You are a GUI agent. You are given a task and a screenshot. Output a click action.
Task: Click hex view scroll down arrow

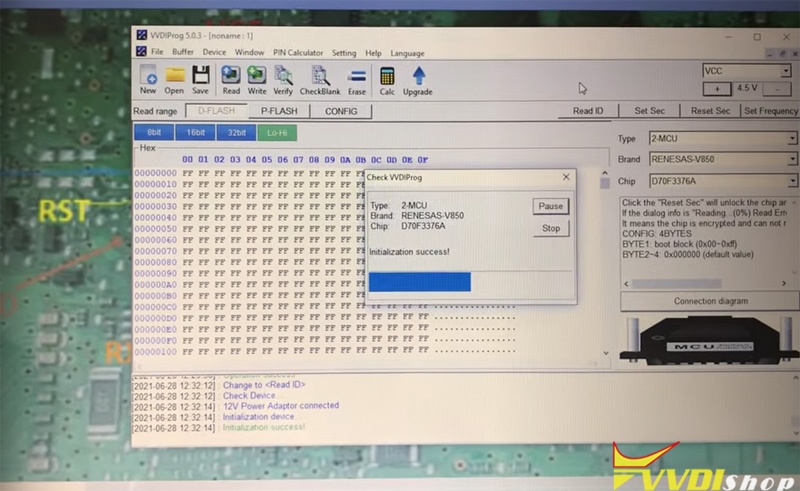pos(606,353)
